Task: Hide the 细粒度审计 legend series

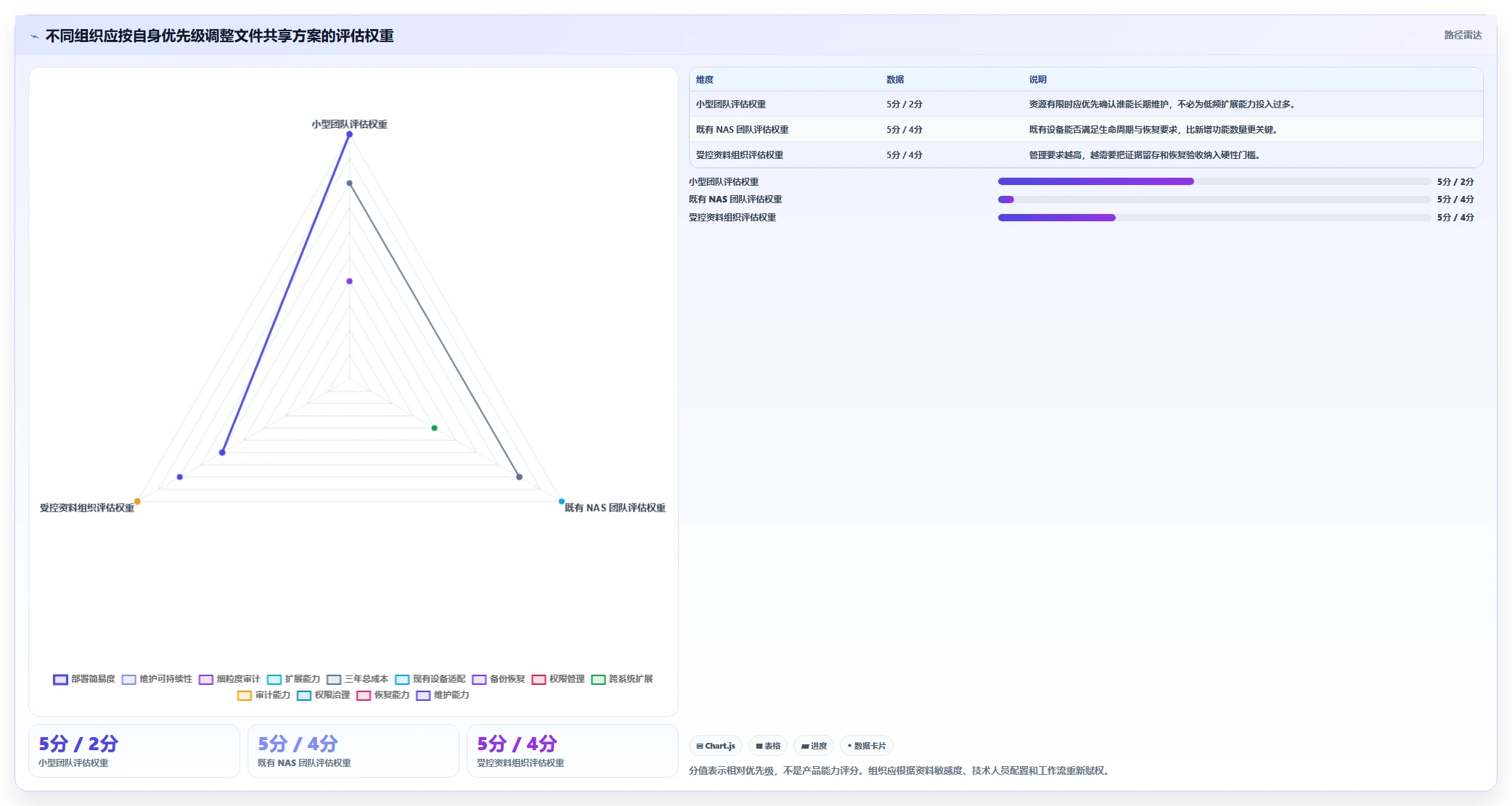Action: click(229, 679)
